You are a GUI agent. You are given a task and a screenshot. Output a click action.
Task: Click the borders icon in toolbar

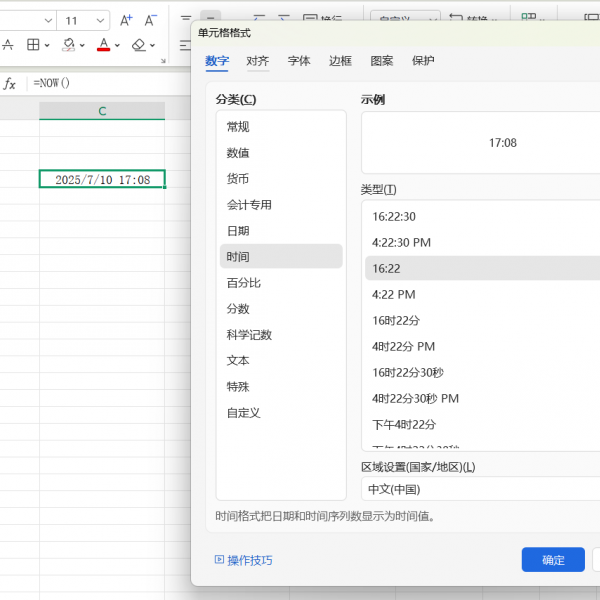pos(33,45)
